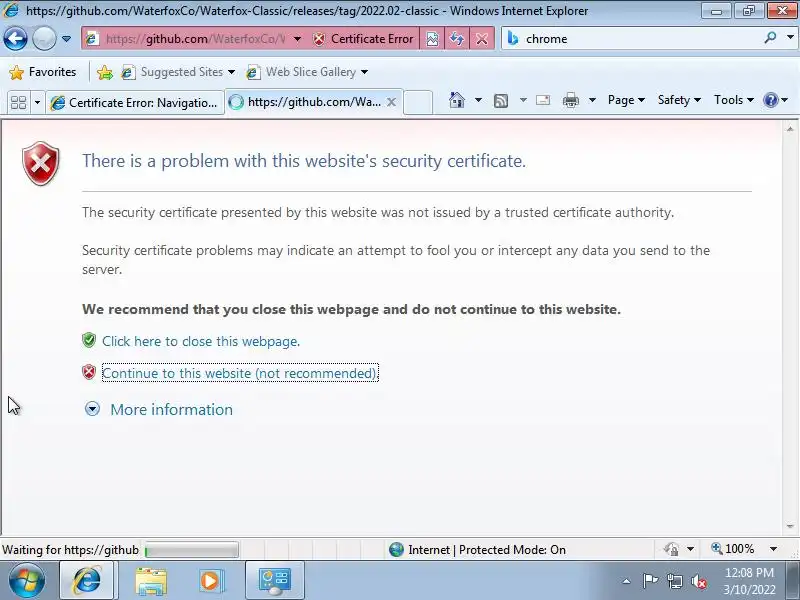Click the red shield beside Continue link
The width and height of the screenshot is (800, 600).
tap(89, 372)
